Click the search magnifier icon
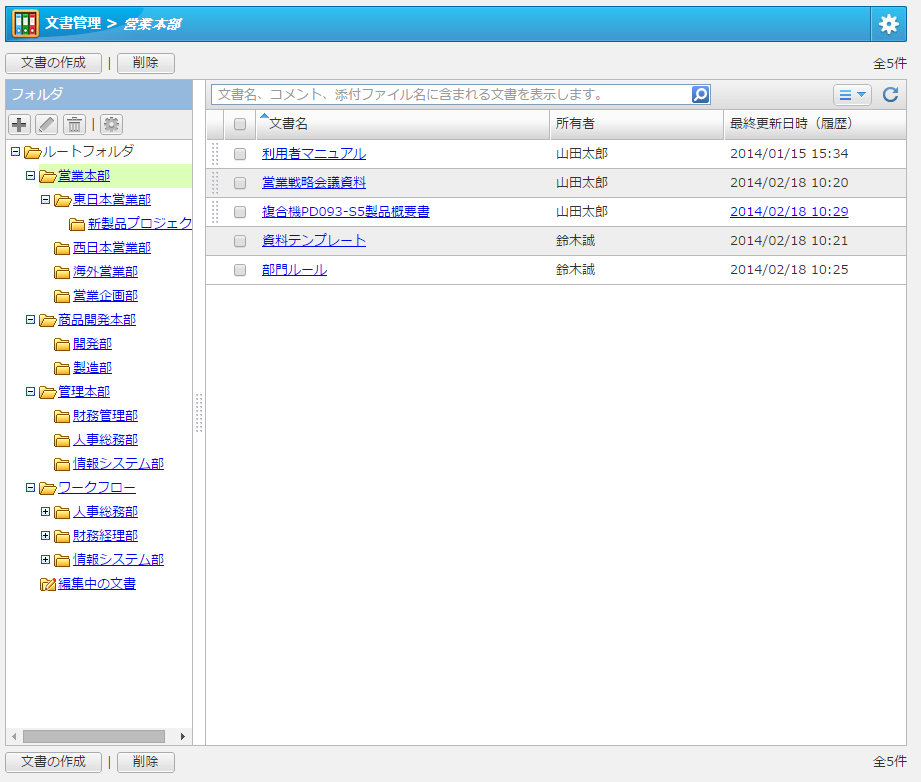 700,94
